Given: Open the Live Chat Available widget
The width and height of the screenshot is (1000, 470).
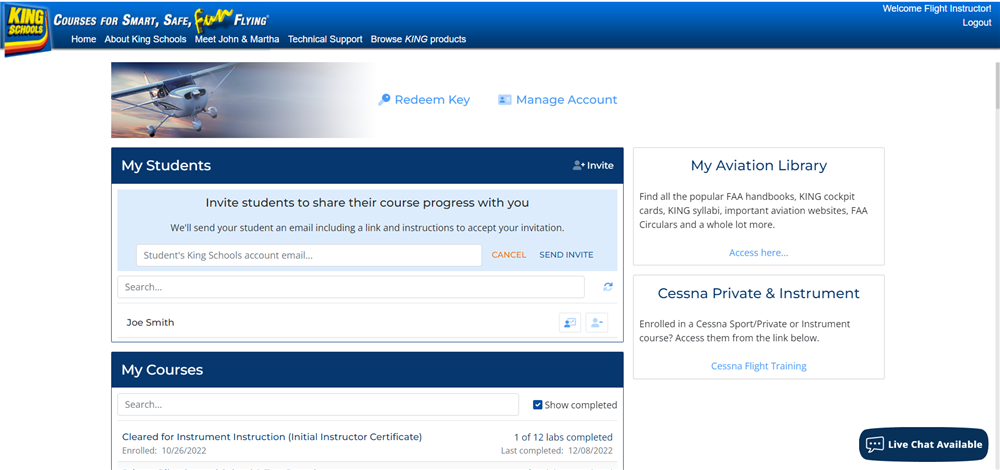Looking at the screenshot, I should 923,444.
